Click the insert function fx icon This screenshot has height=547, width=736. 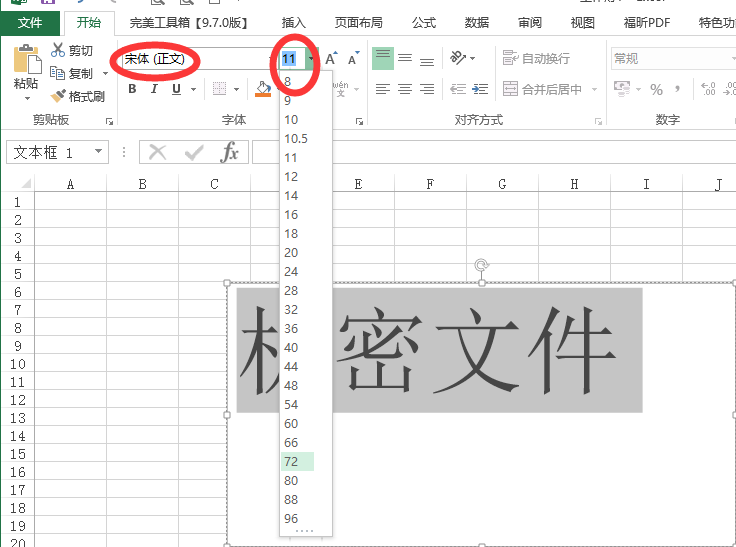[230, 152]
